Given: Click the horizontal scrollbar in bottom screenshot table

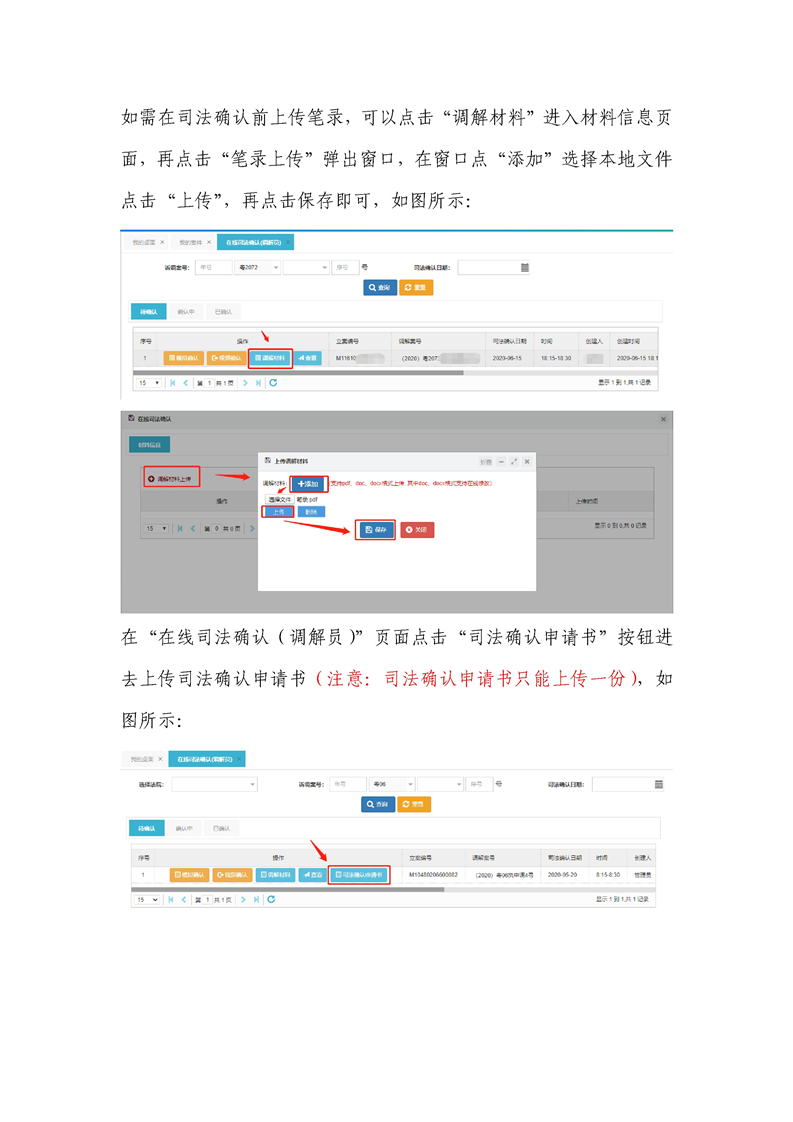Looking at the screenshot, I should [288, 889].
